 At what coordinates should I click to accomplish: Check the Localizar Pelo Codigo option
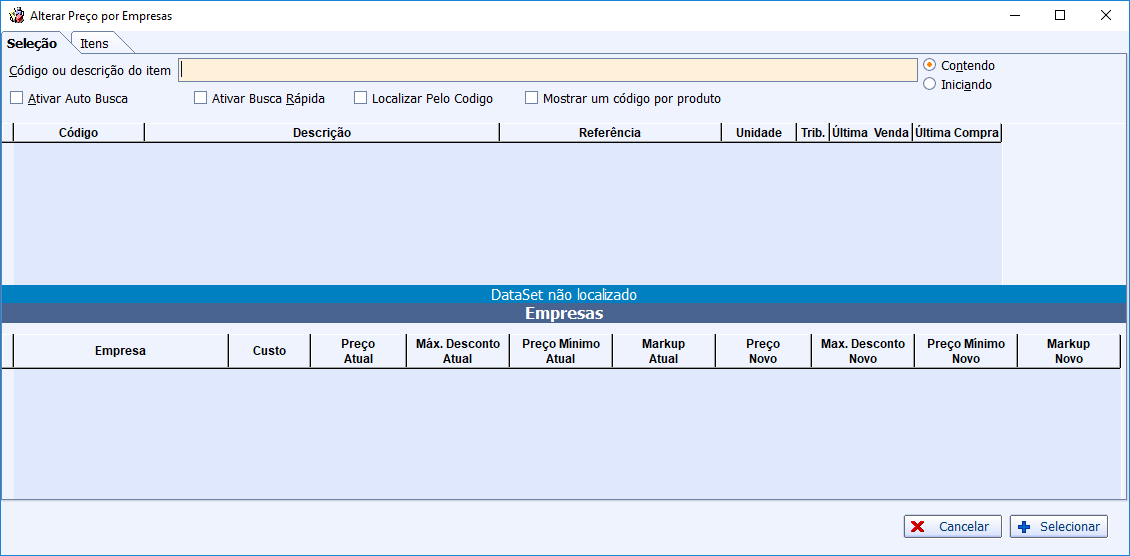[361, 99]
